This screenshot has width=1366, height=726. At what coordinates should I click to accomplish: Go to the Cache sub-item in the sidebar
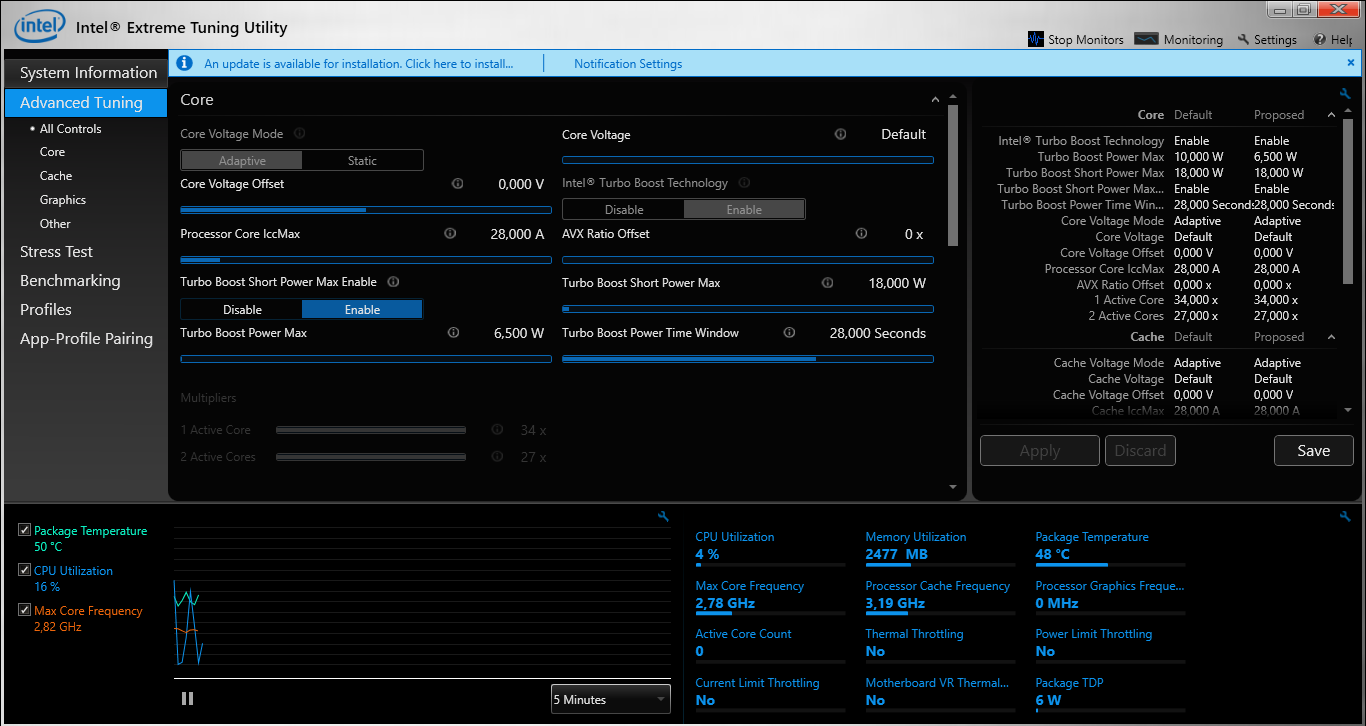56,176
